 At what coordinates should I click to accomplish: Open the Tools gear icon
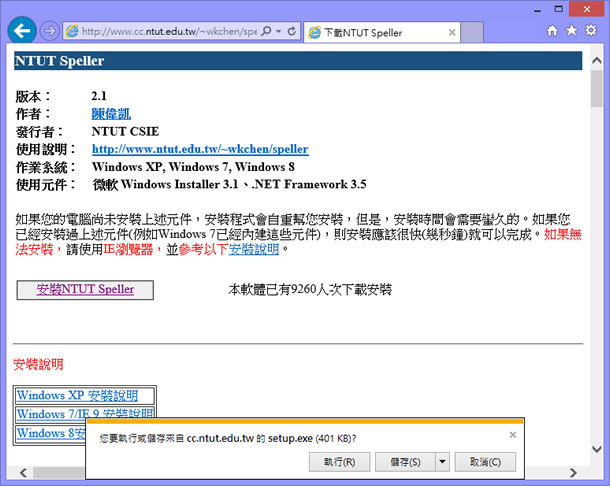click(591, 30)
